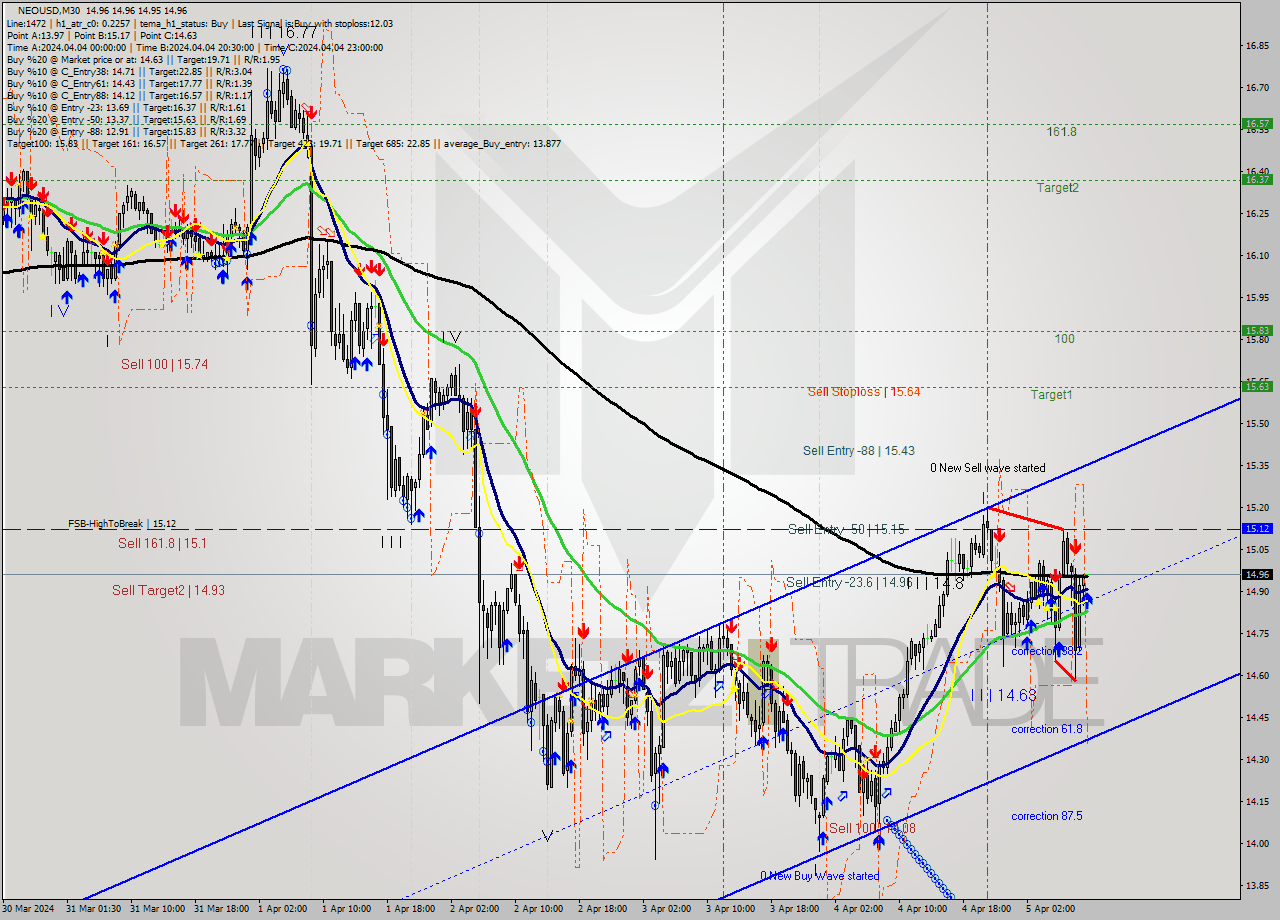Click the '| | | 14.63' wave label
The width and height of the screenshot is (1280, 920).
click(x=1003, y=694)
